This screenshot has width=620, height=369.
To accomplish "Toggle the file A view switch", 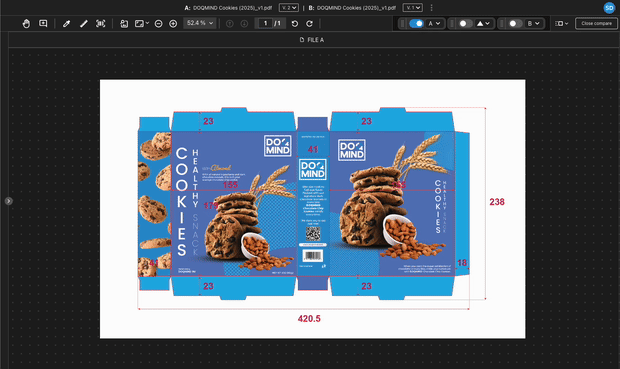I will (416, 24).
